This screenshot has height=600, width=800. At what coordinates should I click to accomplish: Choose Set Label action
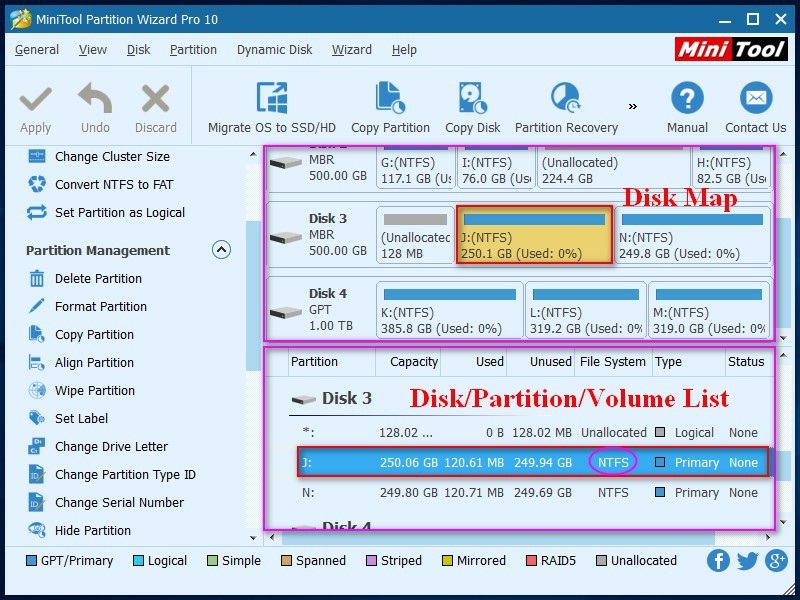click(68, 419)
